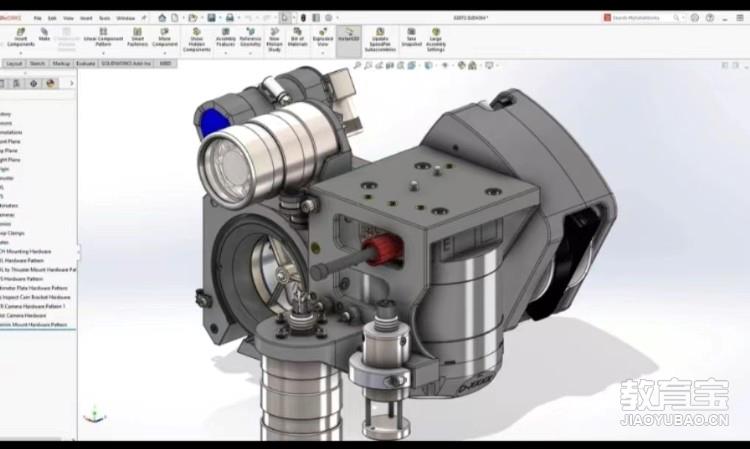Switch to Layout tab
Screen dimensions: 750x449
click(x=14, y=63)
